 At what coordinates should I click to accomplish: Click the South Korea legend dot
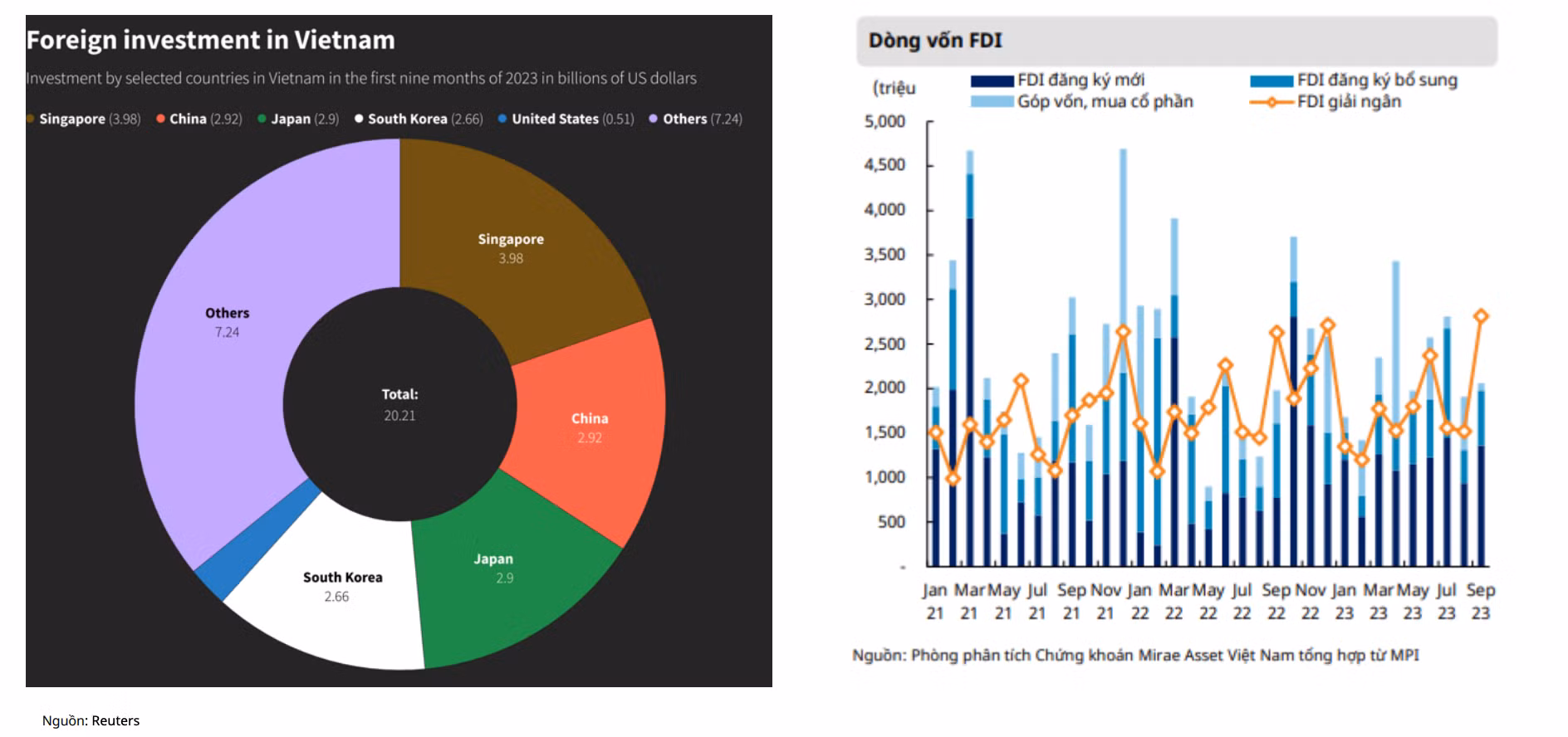click(359, 119)
